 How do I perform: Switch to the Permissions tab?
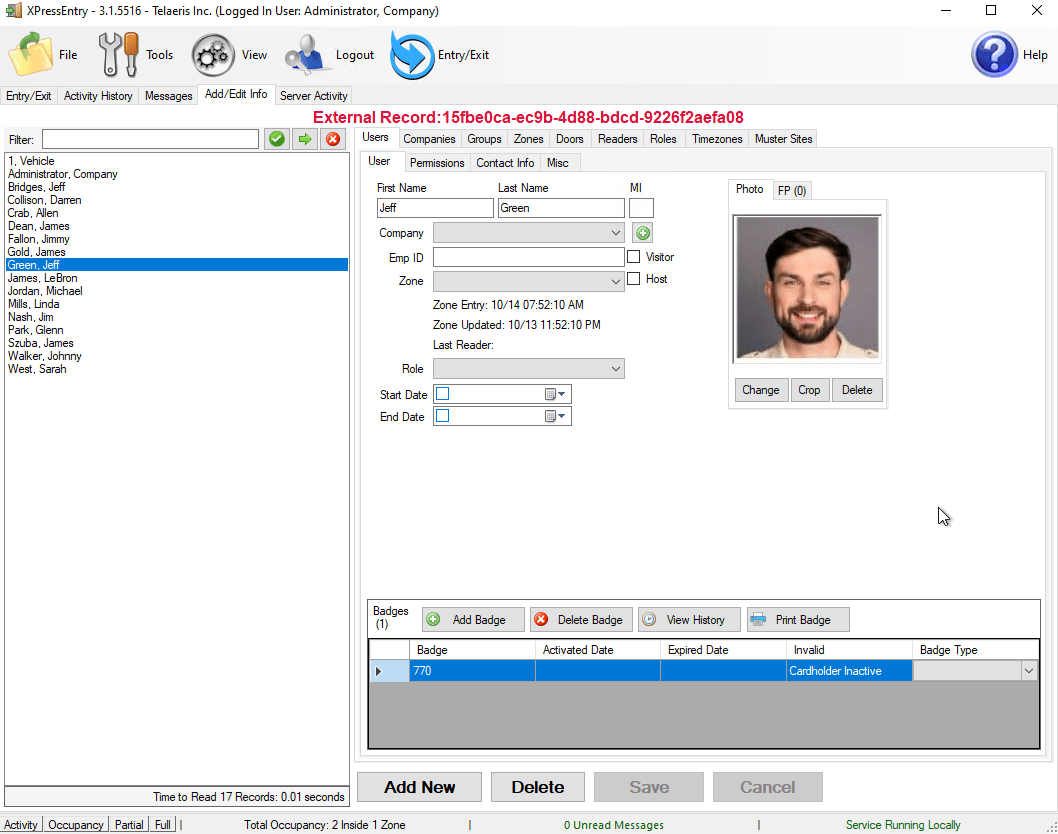click(x=437, y=163)
